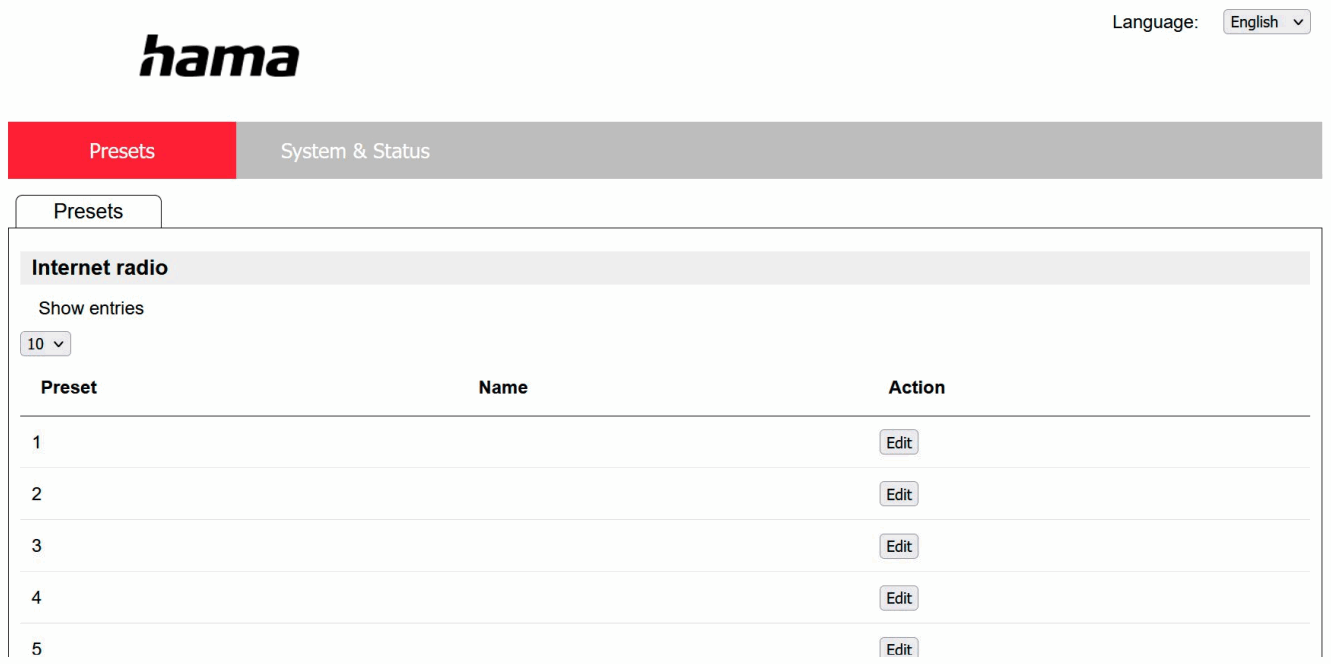The height and width of the screenshot is (664, 1331).
Task: Open Edit for preset 5
Action: [x=899, y=649]
